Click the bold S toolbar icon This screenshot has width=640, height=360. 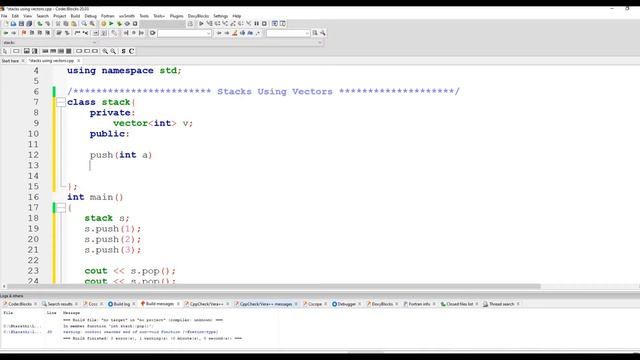click(123, 51)
